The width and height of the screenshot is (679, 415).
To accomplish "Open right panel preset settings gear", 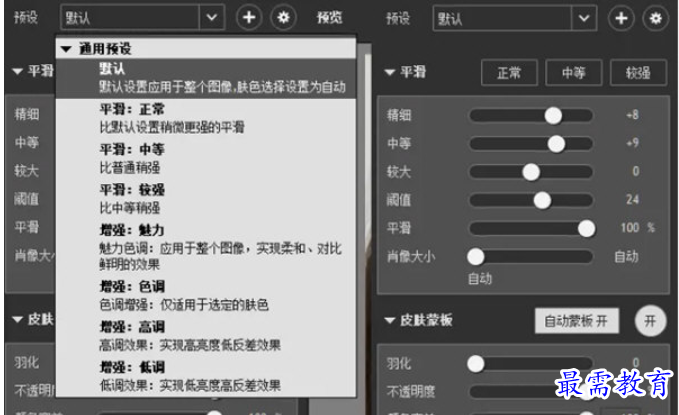I will pos(656,19).
